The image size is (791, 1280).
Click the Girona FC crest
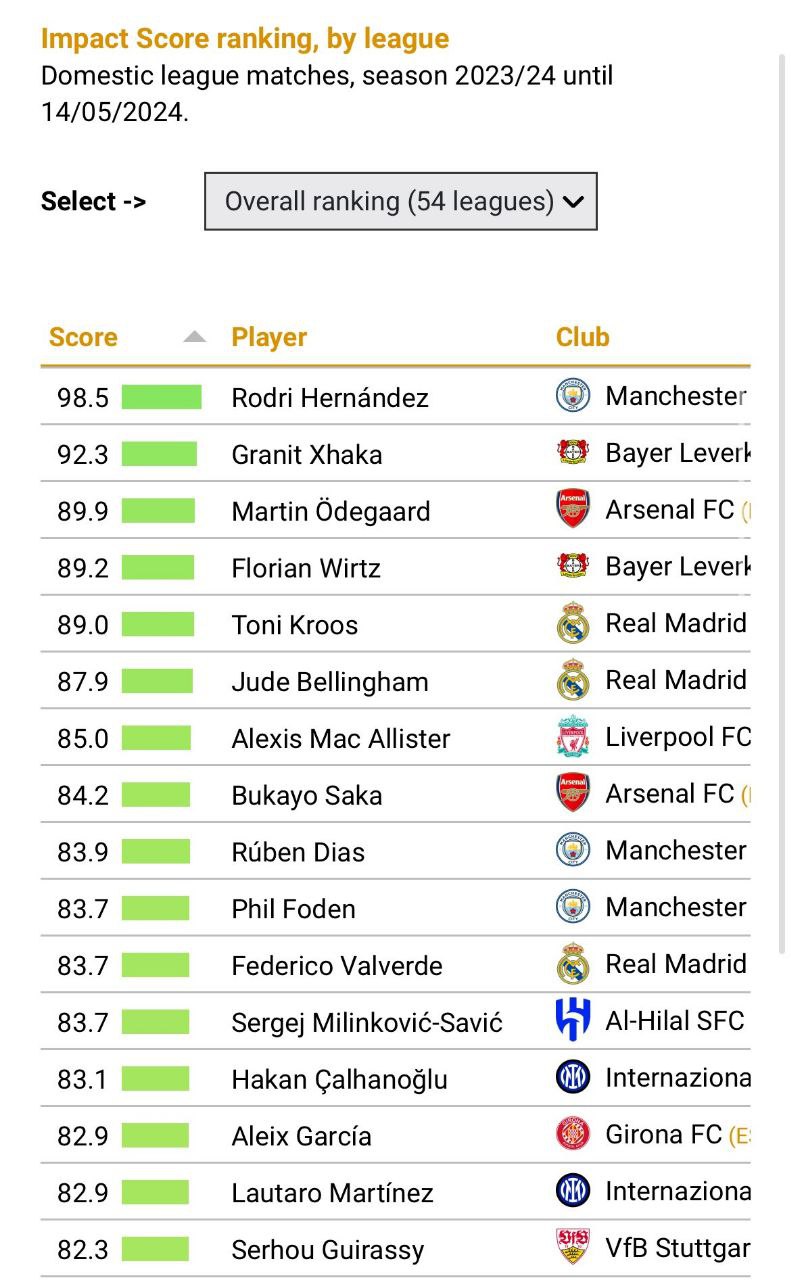573,1135
